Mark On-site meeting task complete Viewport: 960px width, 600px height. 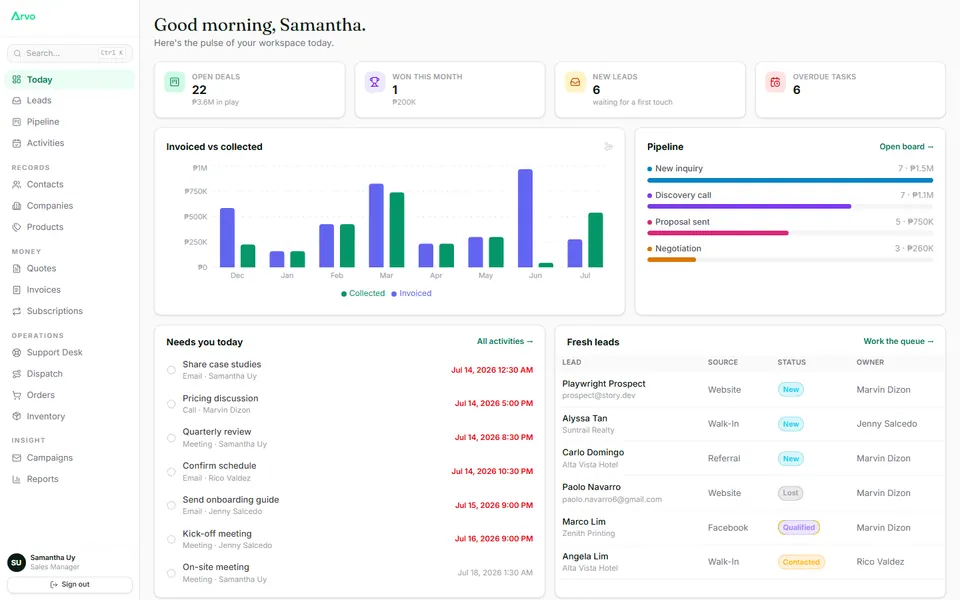pyautogui.click(x=171, y=573)
